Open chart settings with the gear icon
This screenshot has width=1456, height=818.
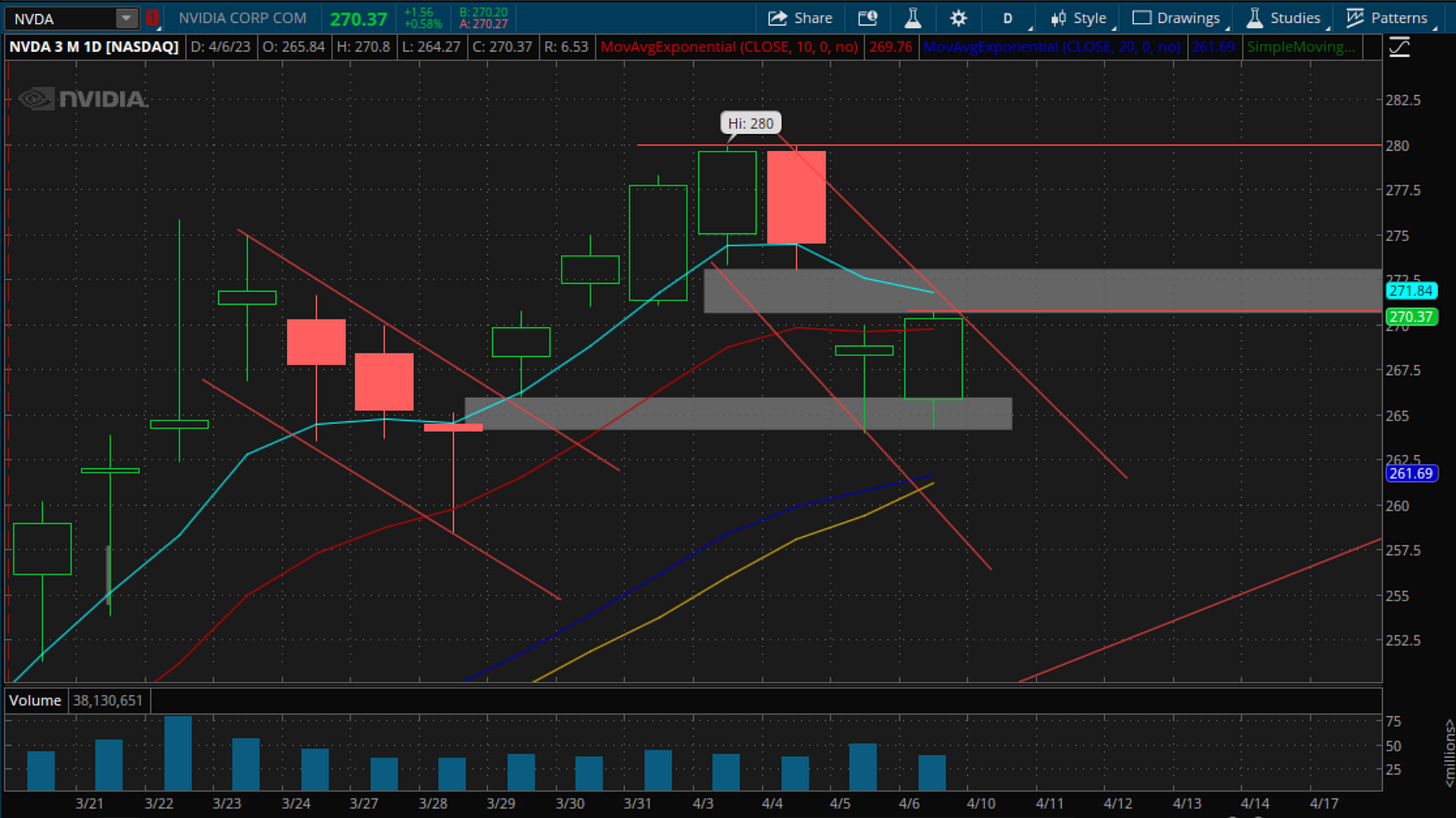pyautogui.click(x=958, y=18)
